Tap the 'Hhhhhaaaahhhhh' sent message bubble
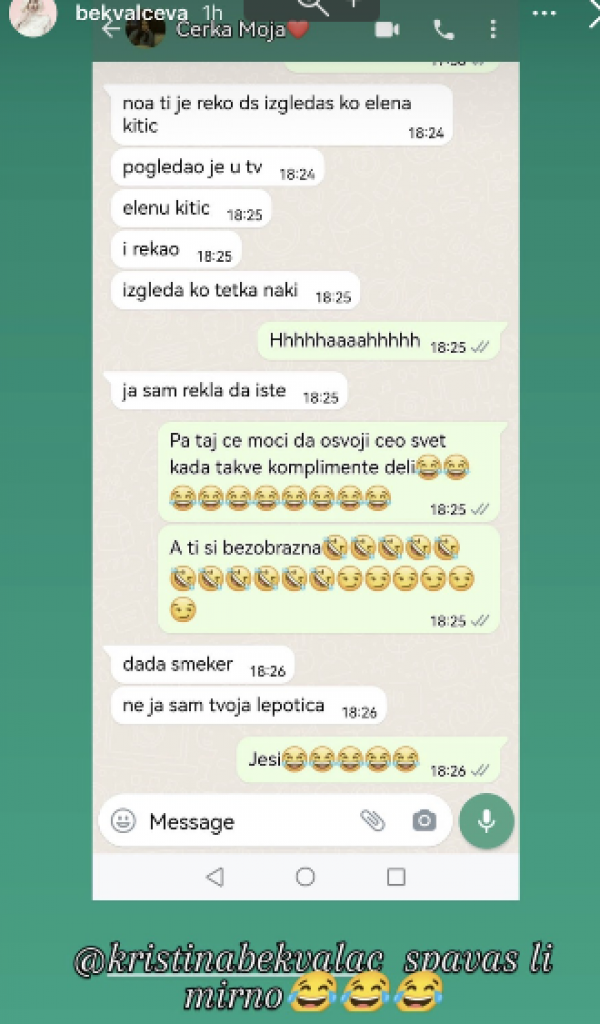600x1024 pixels. click(x=379, y=341)
